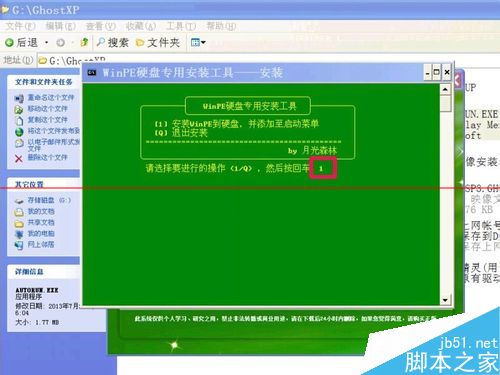Viewport: 500px width, 375px height.
Task: Click the move file task icon
Action: point(19,109)
